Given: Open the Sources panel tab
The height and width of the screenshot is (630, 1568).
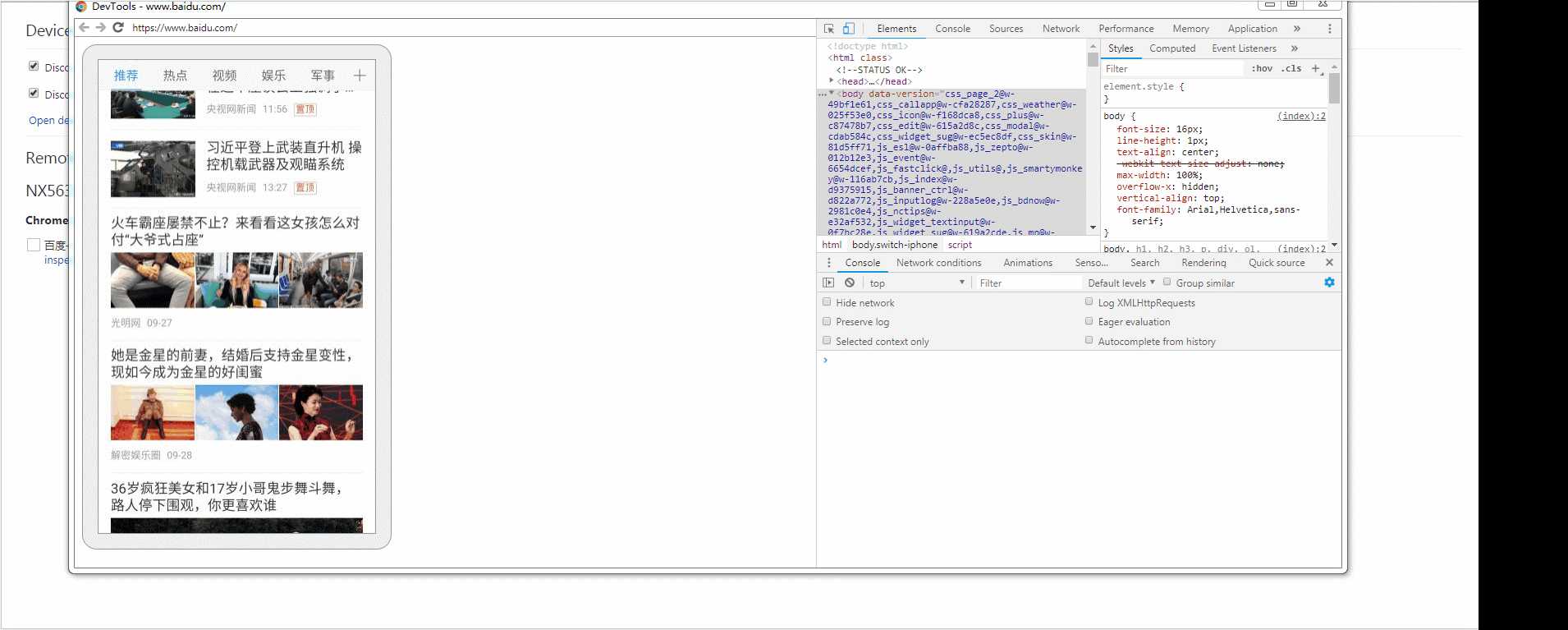Looking at the screenshot, I should pos(1006,29).
